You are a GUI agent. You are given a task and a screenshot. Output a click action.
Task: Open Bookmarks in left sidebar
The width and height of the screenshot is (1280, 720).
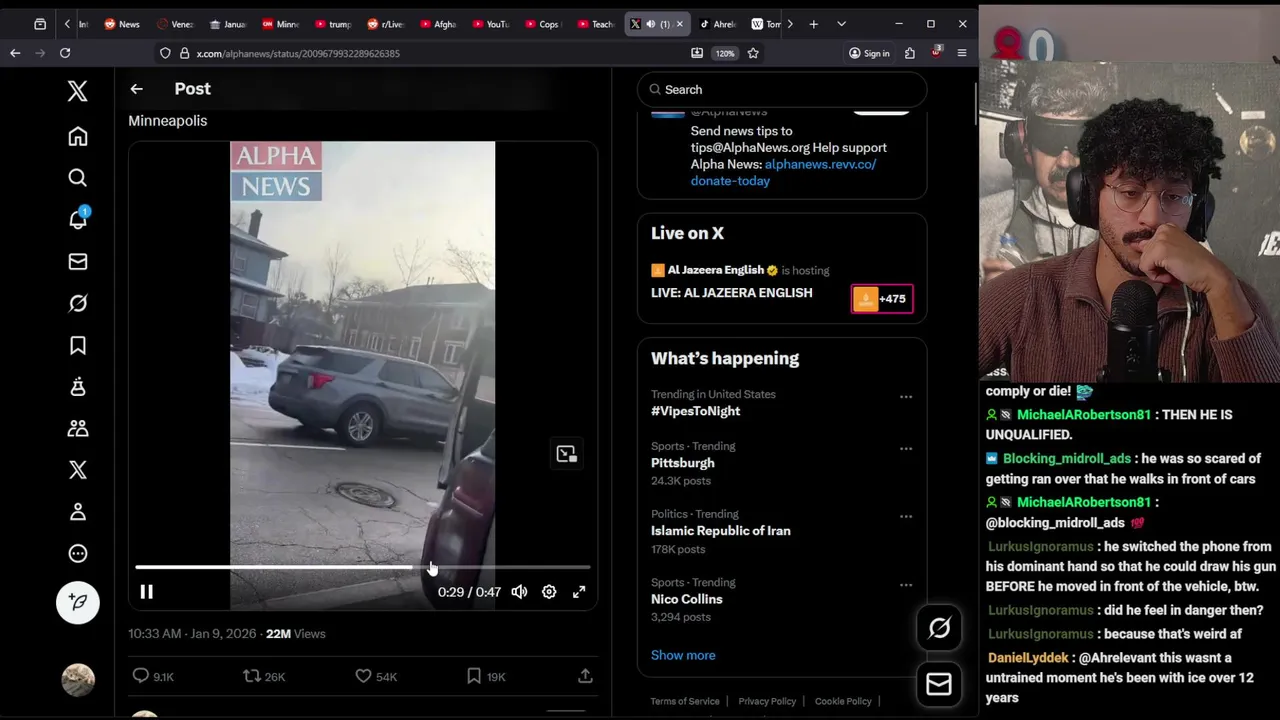point(77,345)
